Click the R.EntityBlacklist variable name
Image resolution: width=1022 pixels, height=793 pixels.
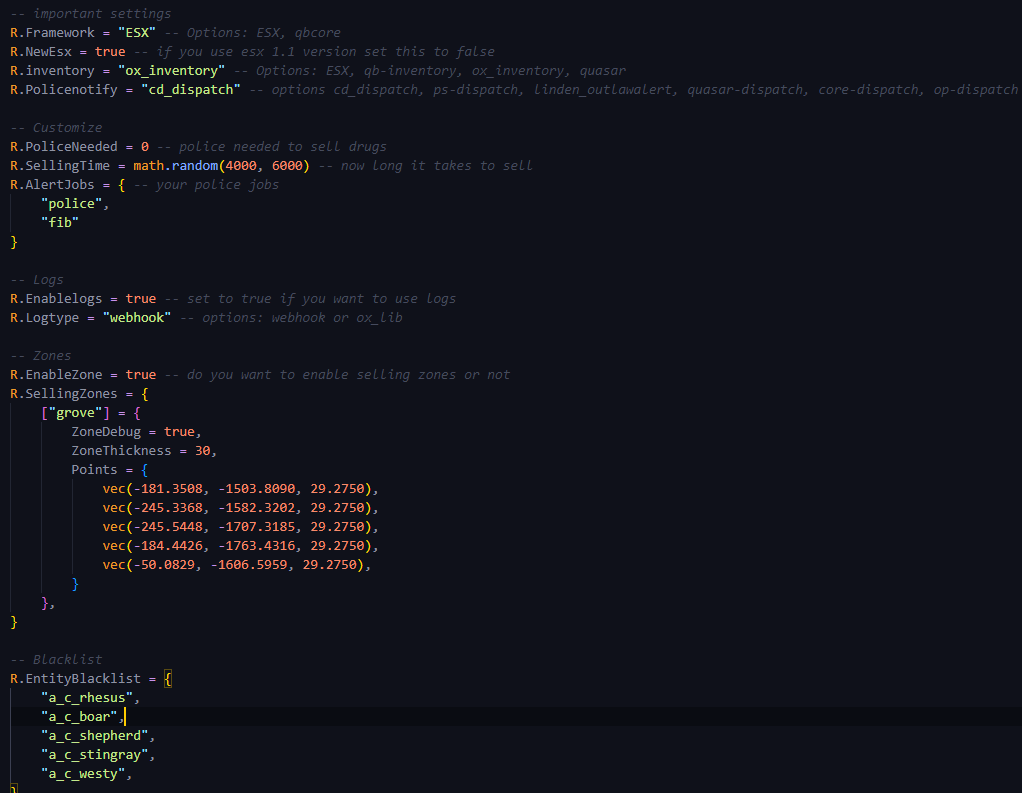(76, 678)
